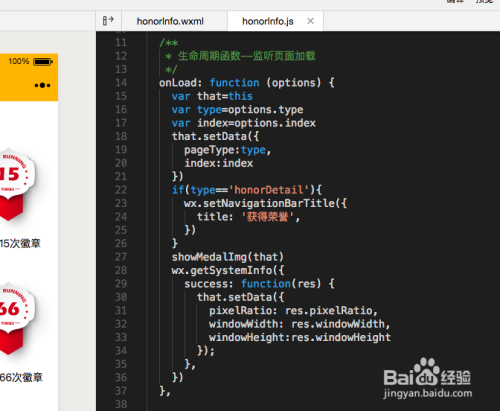Click line number 22 in the gutter

(121, 190)
